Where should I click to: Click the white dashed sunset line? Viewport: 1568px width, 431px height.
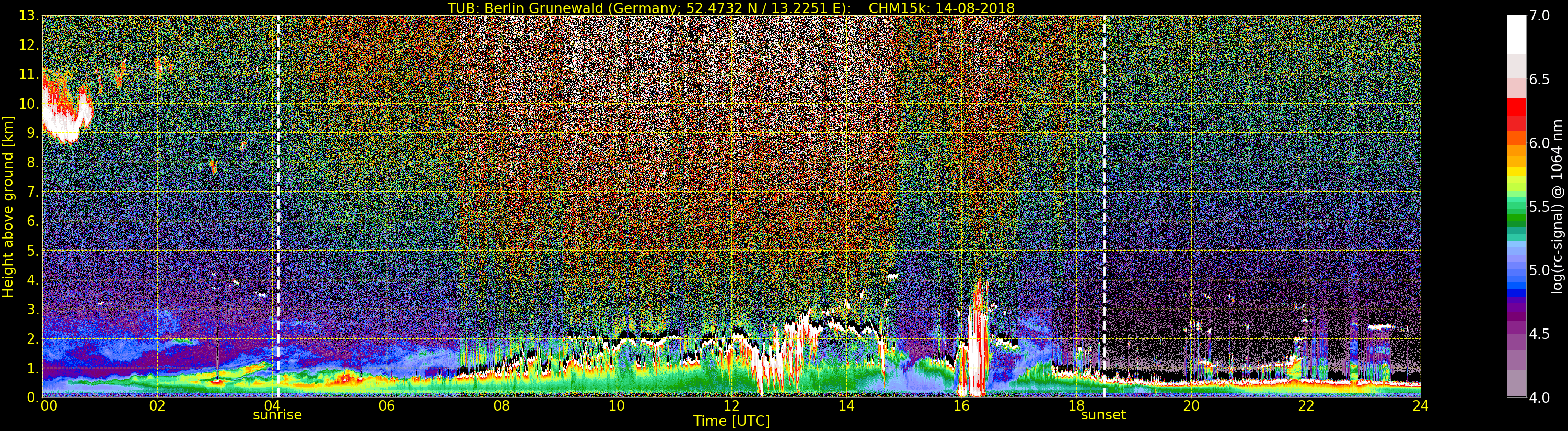click(1104, 207)
